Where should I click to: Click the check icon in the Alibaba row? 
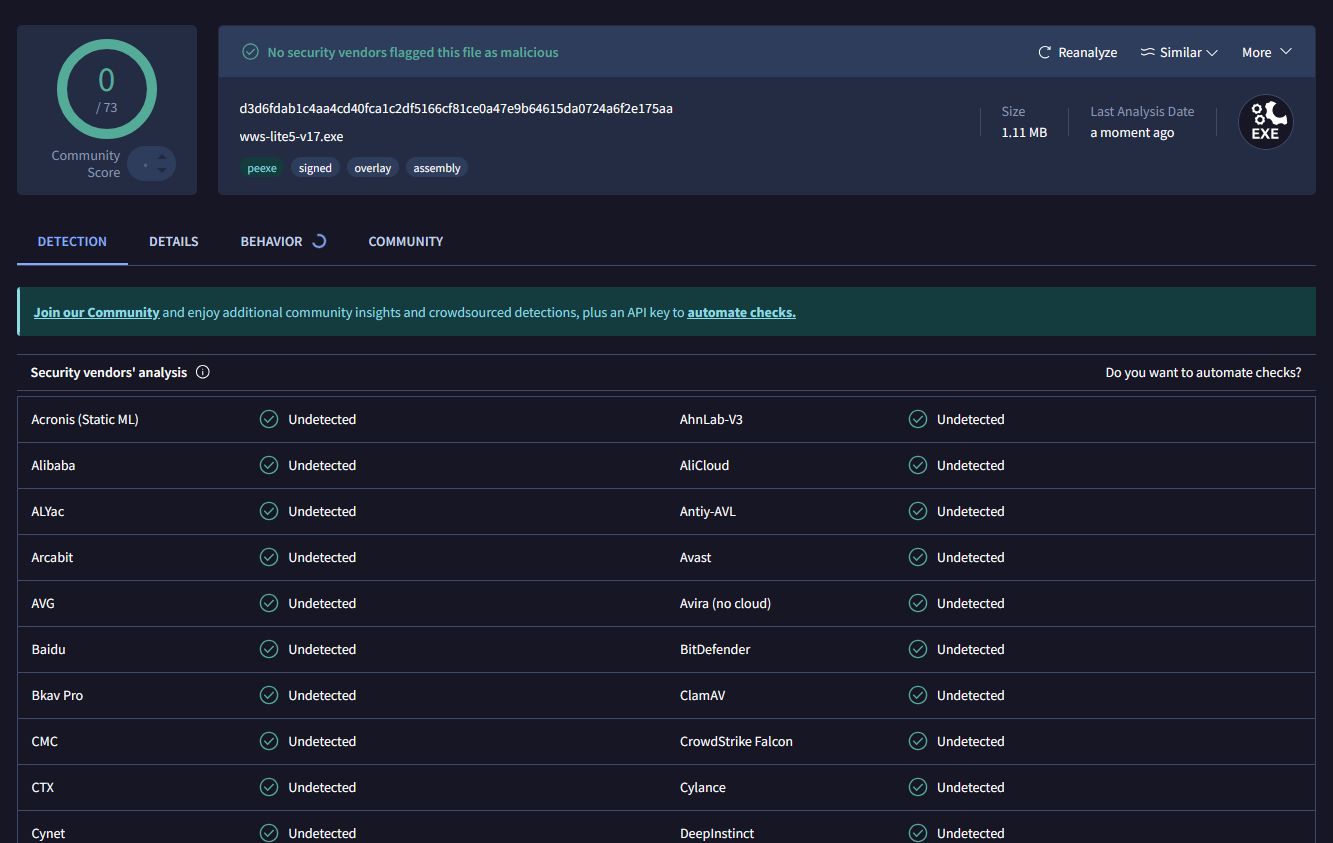(x=269, y=465)
